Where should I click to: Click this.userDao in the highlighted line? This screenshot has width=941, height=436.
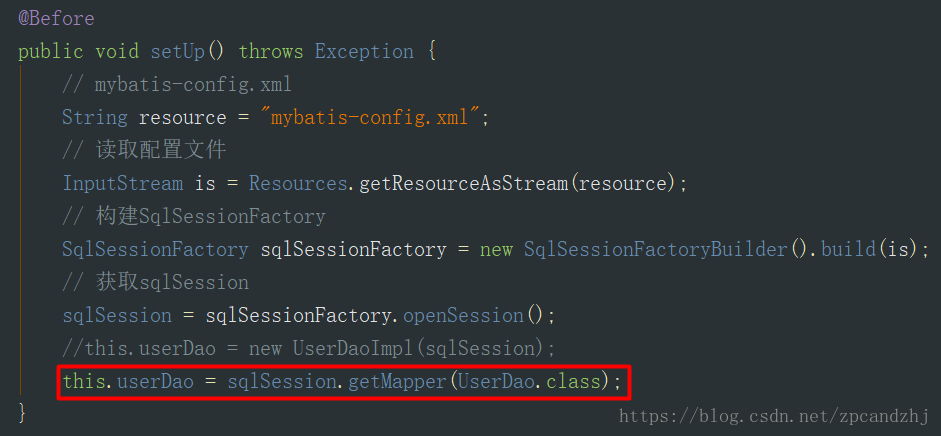coord(128,381)
